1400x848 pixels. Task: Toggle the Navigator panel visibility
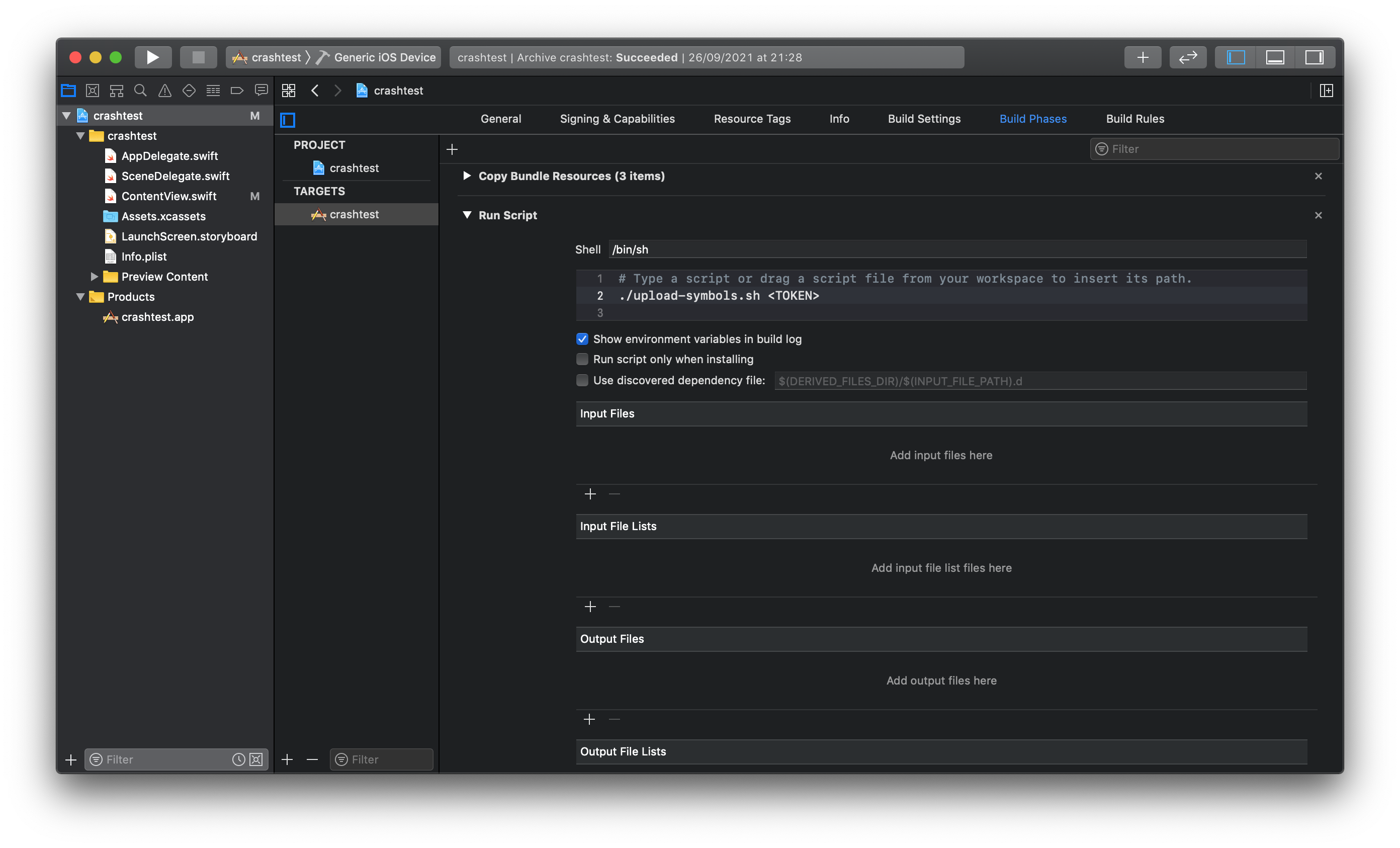click(1235, 57)
